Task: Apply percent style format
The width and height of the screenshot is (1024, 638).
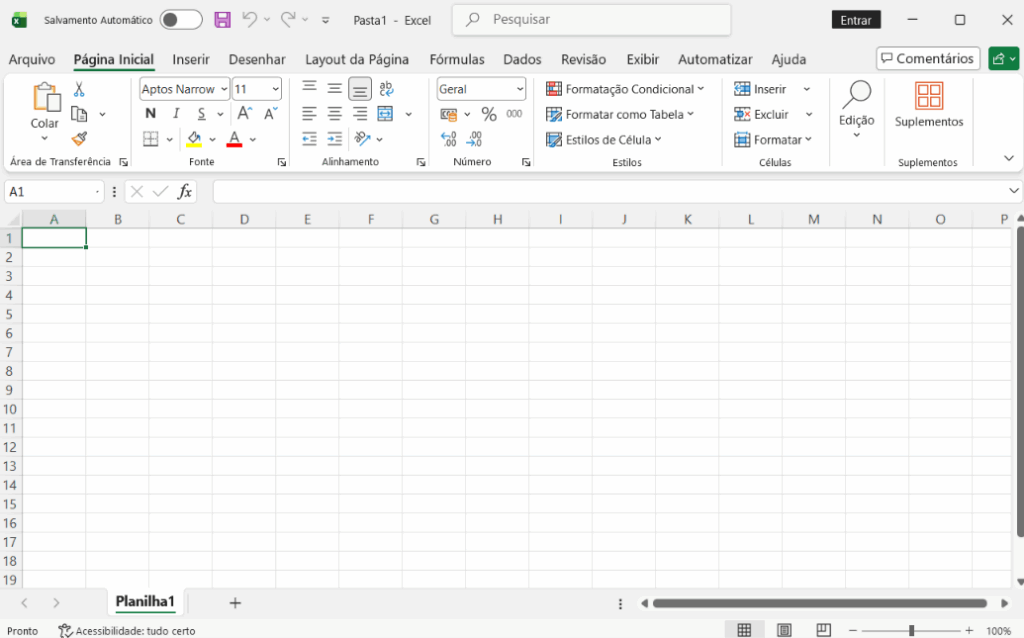Action: click(x=489, y=114)
